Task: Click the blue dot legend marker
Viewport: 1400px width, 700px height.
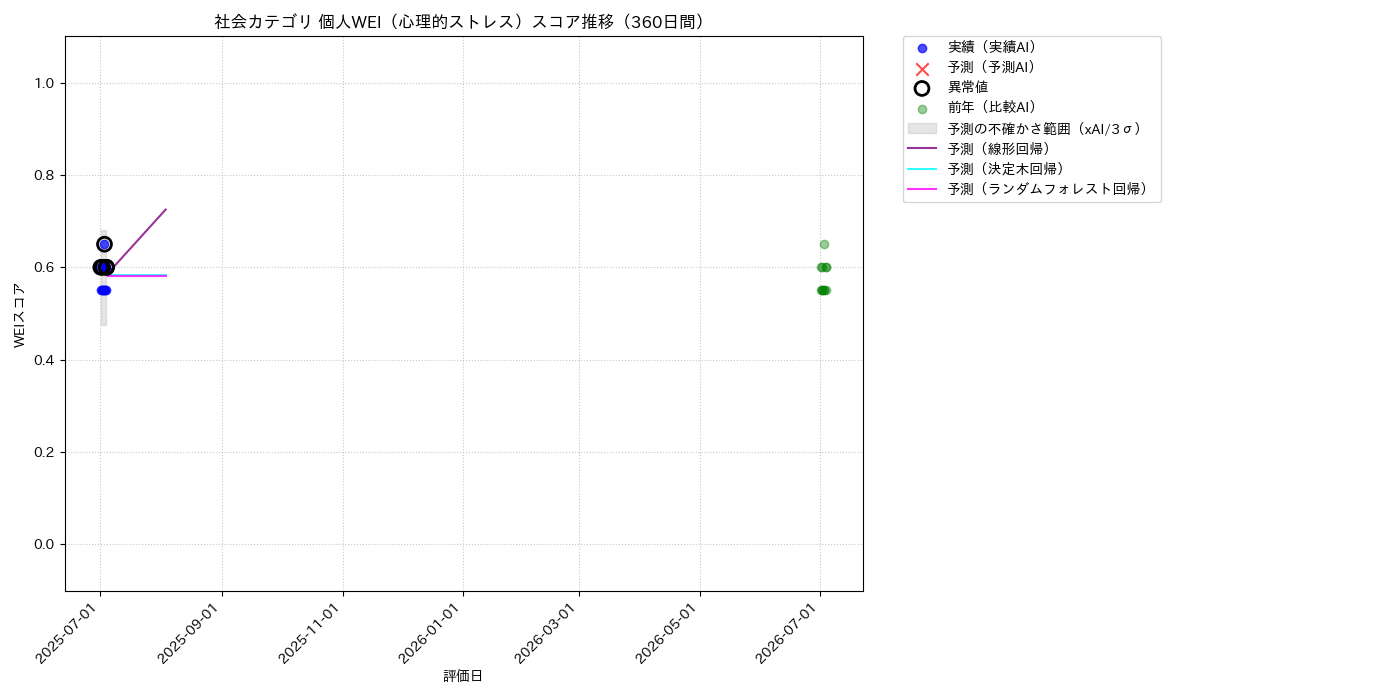Action: point(922,48)
